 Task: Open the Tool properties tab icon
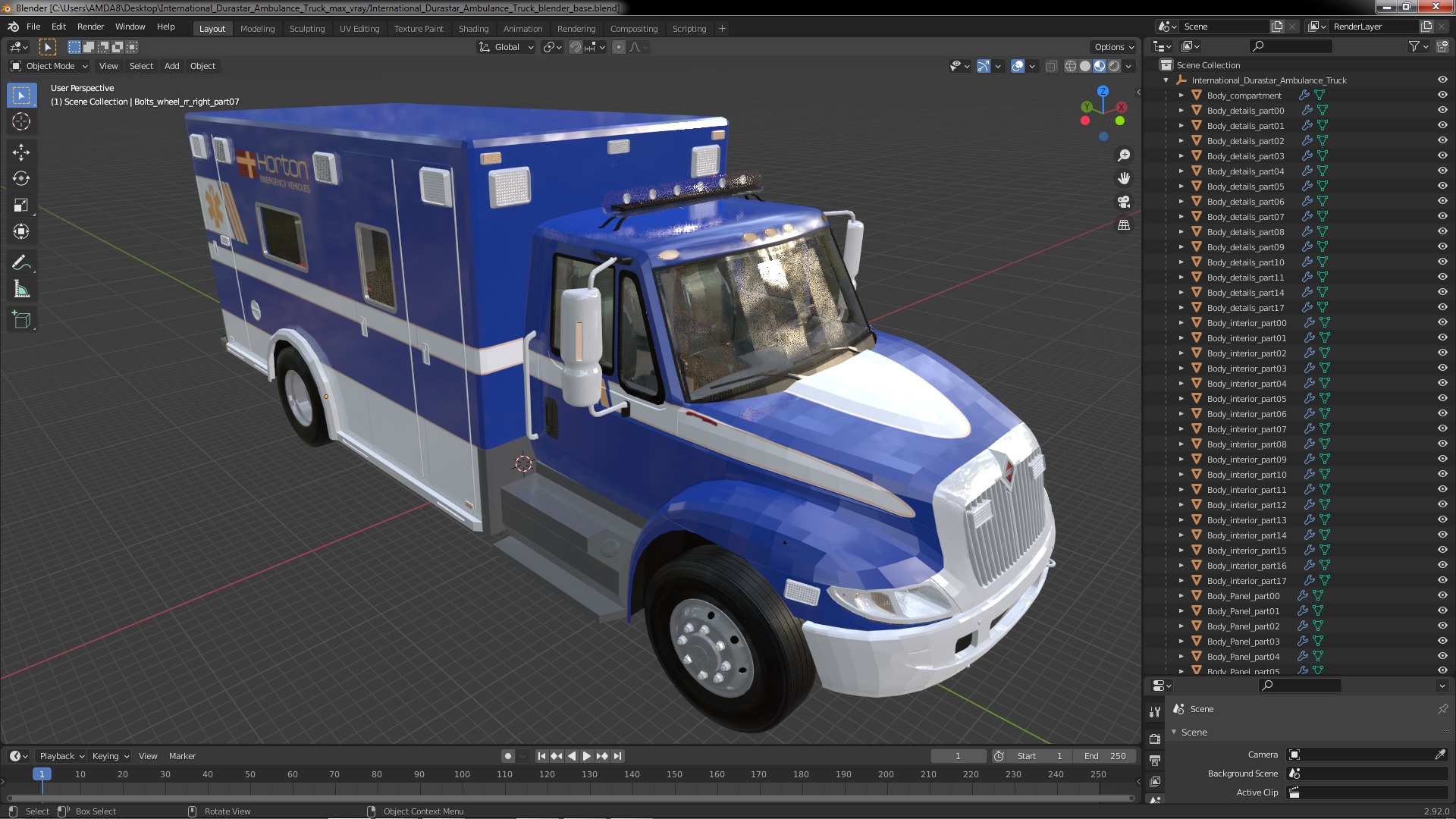[x=1155, y=712]
